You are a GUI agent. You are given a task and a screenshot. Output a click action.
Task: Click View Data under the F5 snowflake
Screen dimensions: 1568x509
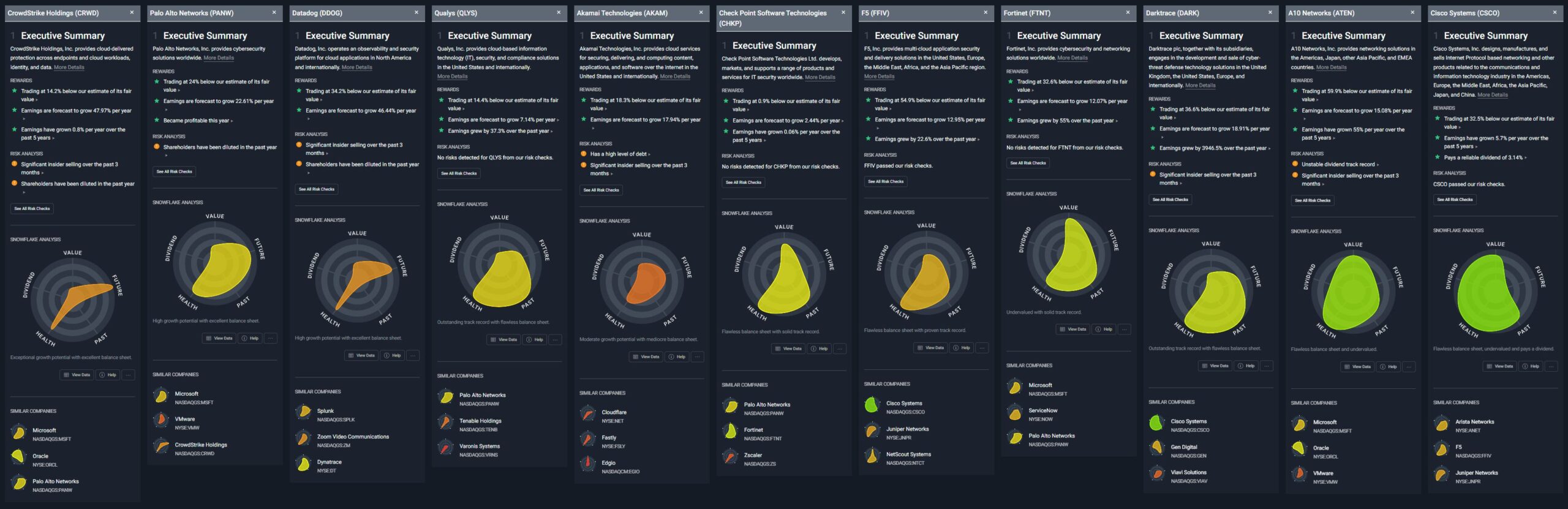[x=930, y=348]
